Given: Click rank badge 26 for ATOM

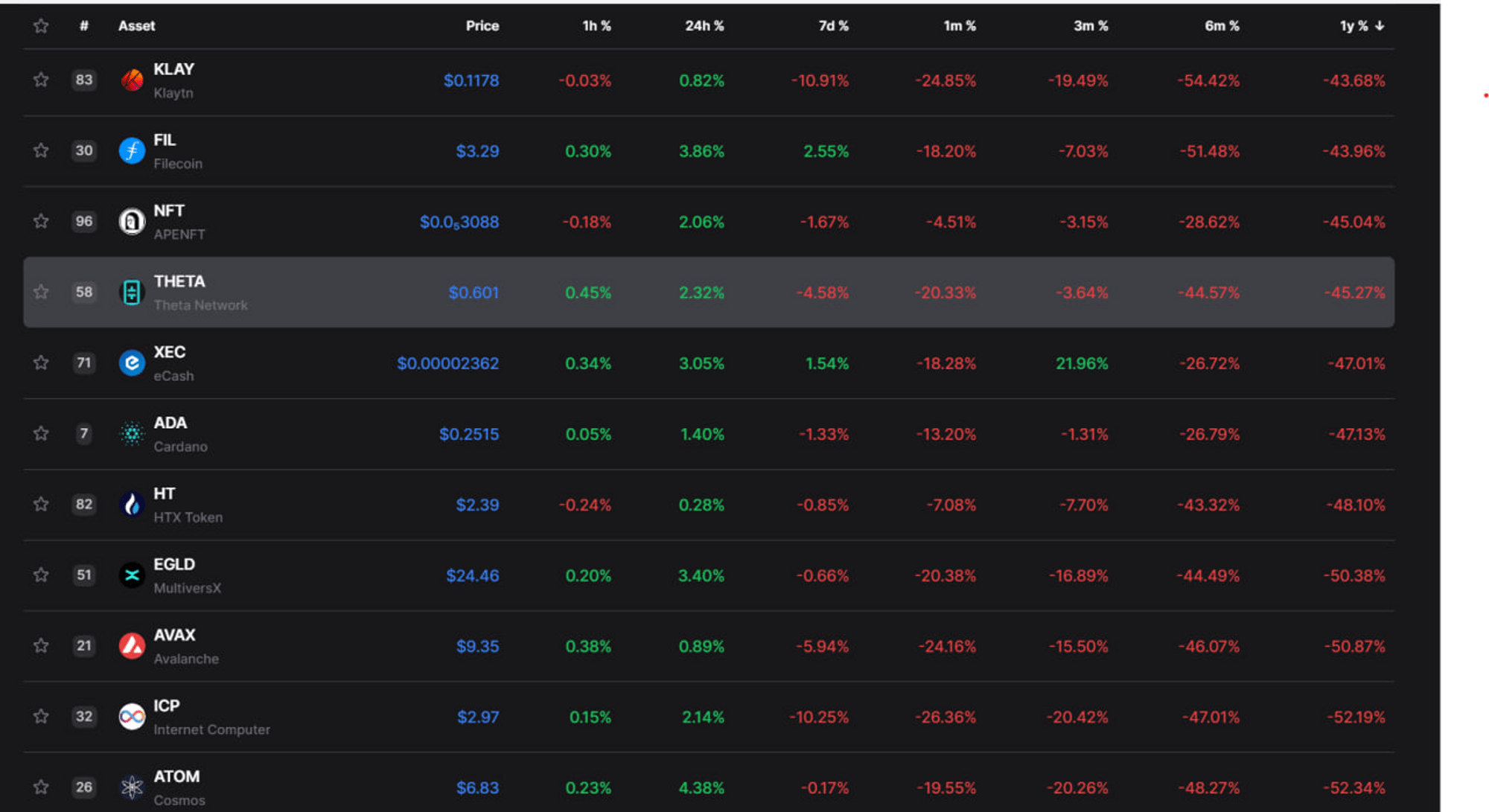Looking at the screenshot, I should 84,787.
